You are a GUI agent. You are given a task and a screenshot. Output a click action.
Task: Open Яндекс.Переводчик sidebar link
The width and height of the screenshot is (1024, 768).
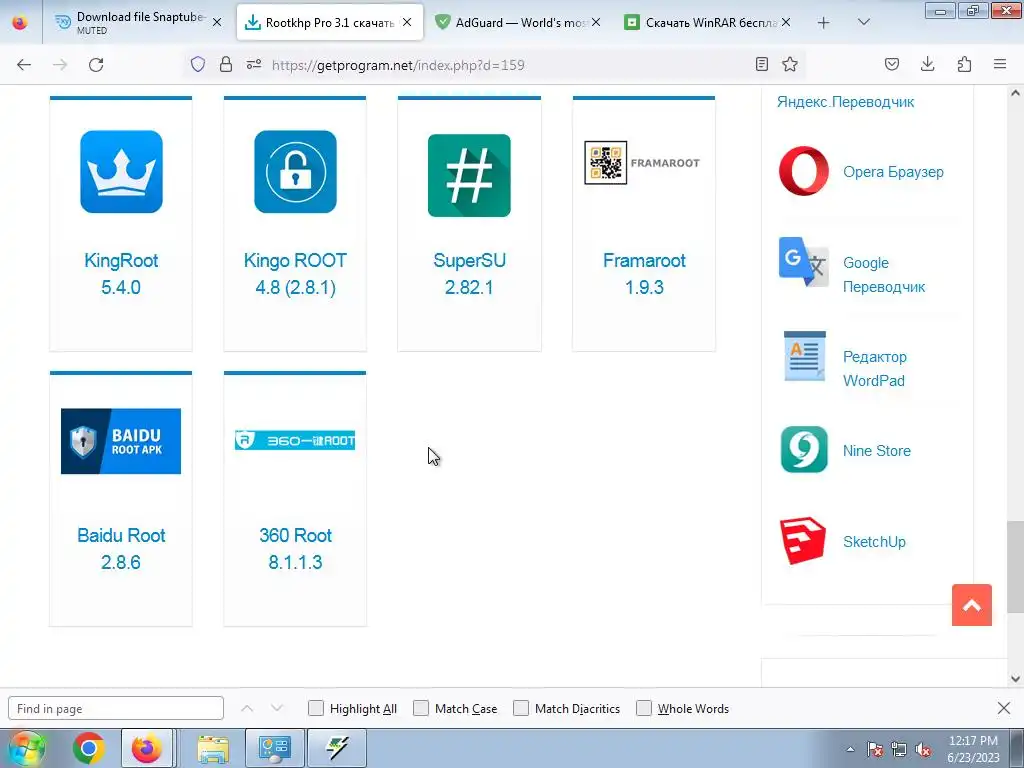click(x=845, y=102)
